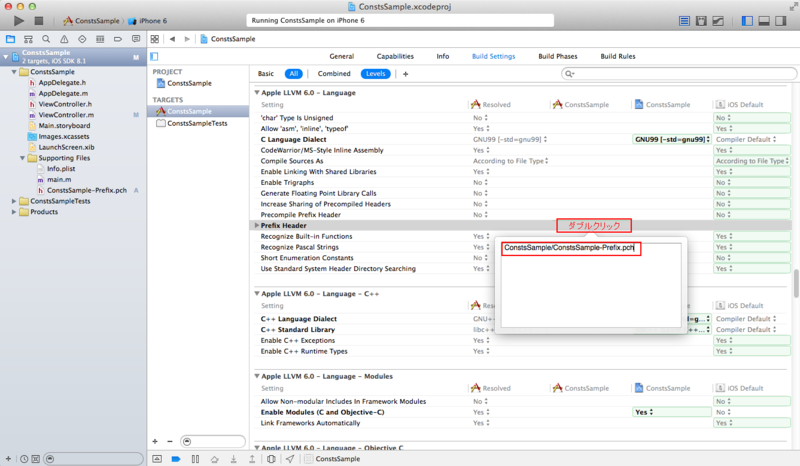Open the Capabilities tab
Screen dimensions: 800x466
coord(395,56)
